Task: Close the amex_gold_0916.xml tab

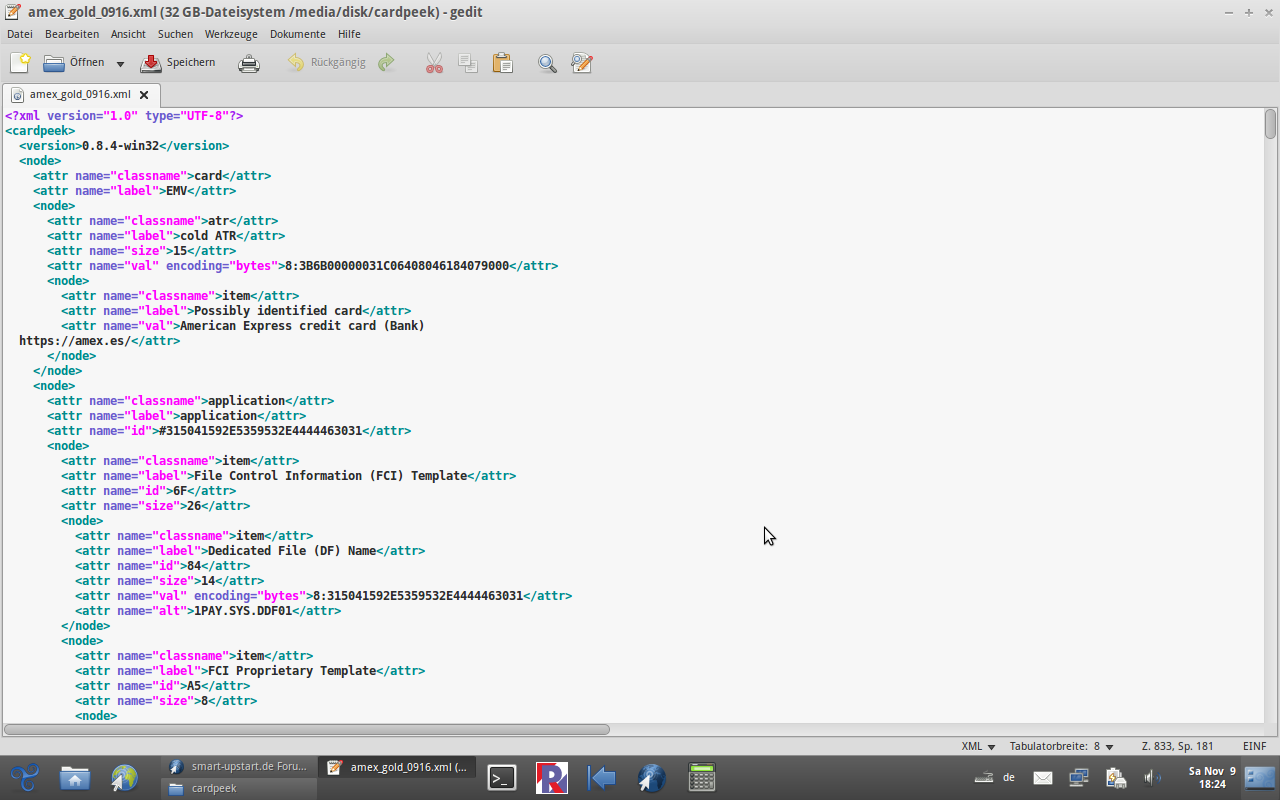Action: click(143, 95)
